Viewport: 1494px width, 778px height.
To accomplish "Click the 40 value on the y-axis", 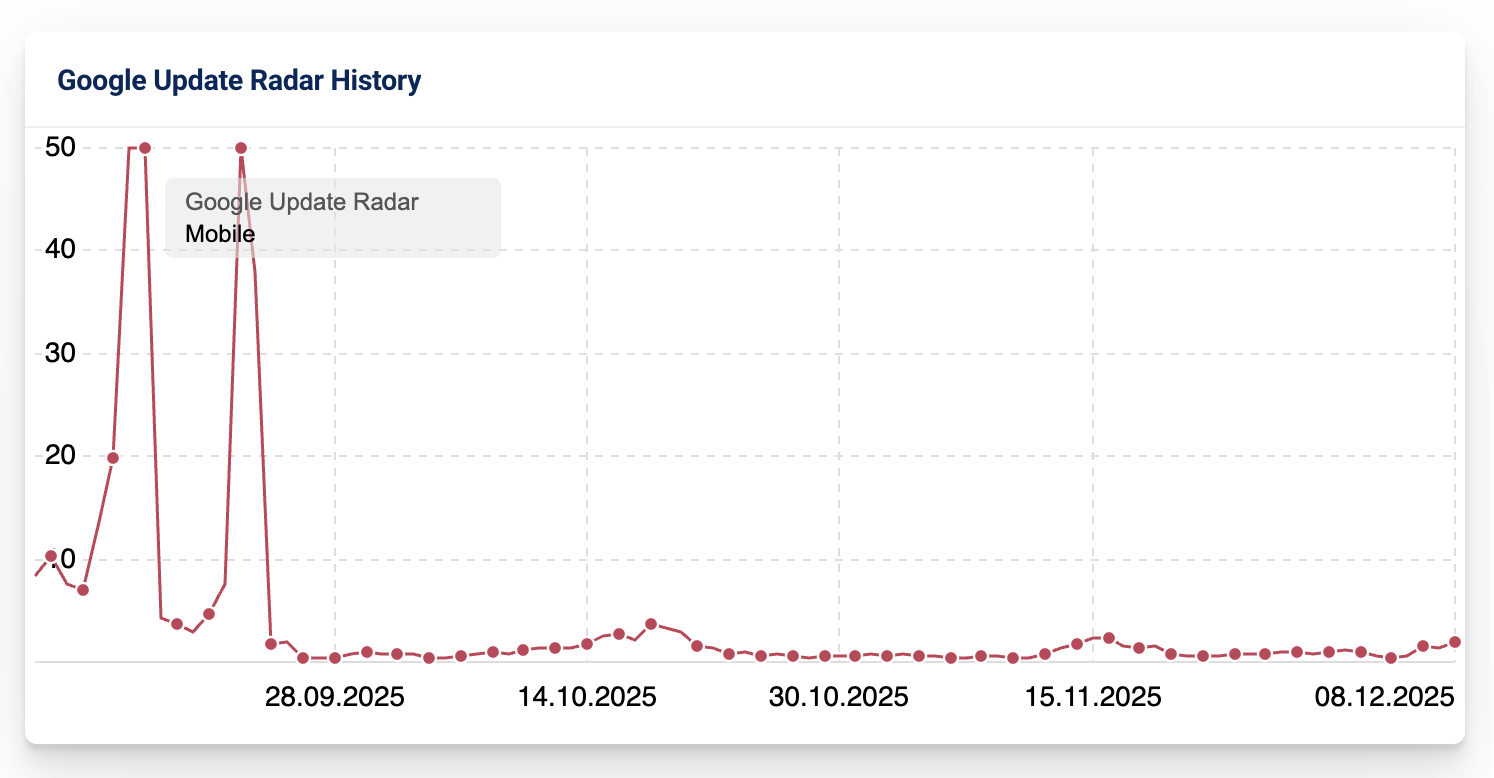I will 62,250.
